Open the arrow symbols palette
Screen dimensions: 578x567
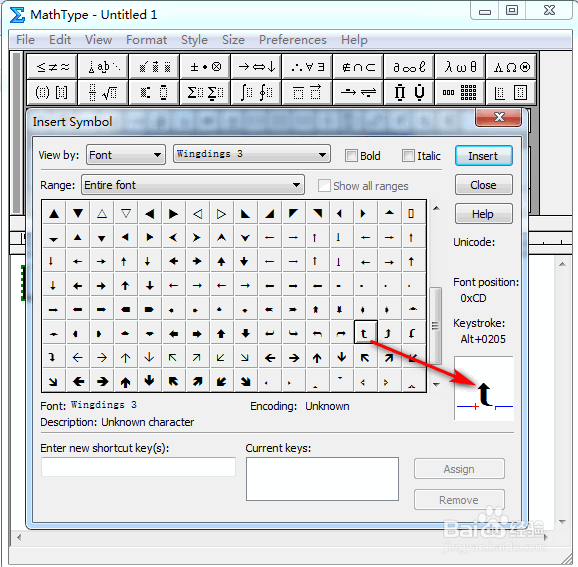click(x=256, y=67)
